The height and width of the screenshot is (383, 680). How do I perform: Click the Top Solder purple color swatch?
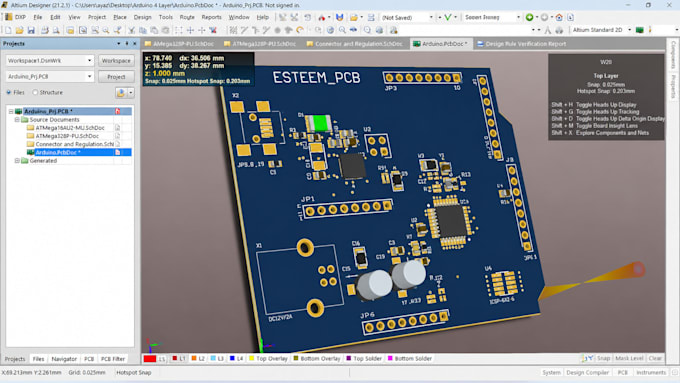pyautogui.click(x=348, y=358)
